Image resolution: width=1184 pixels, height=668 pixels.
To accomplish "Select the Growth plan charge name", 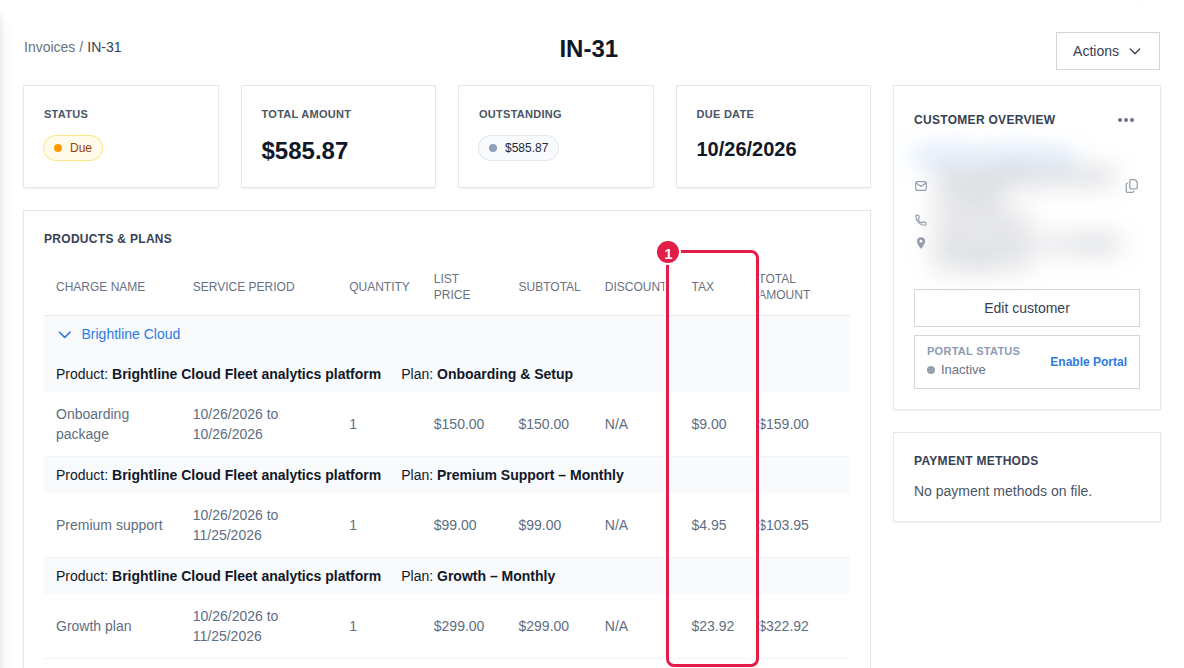I will tap(94, 626).
